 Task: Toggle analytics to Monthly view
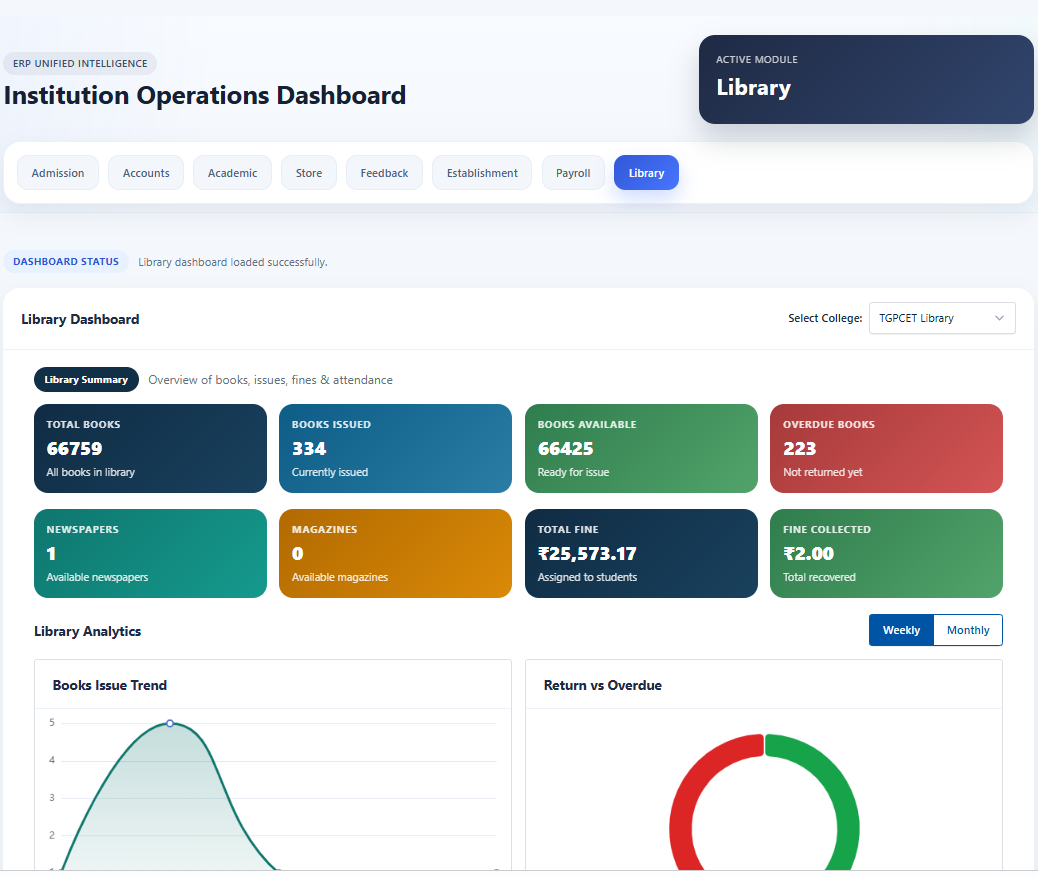(968, 630)
